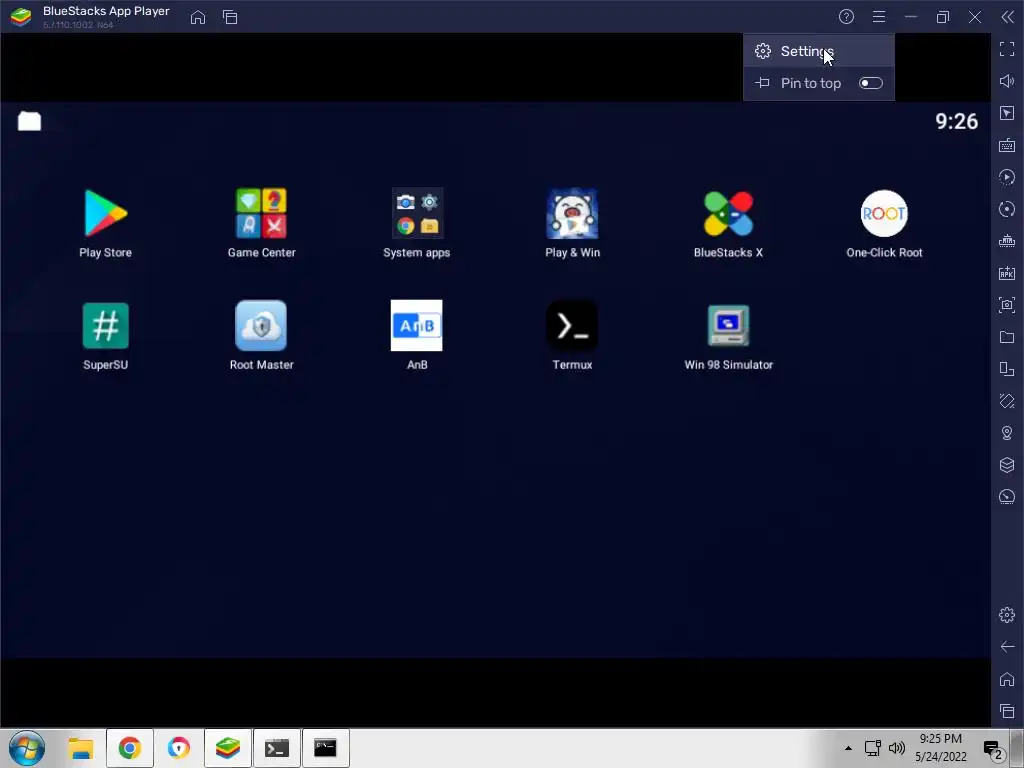
Task: Show recent apps from the sidebar
Action: point(1007,711)
